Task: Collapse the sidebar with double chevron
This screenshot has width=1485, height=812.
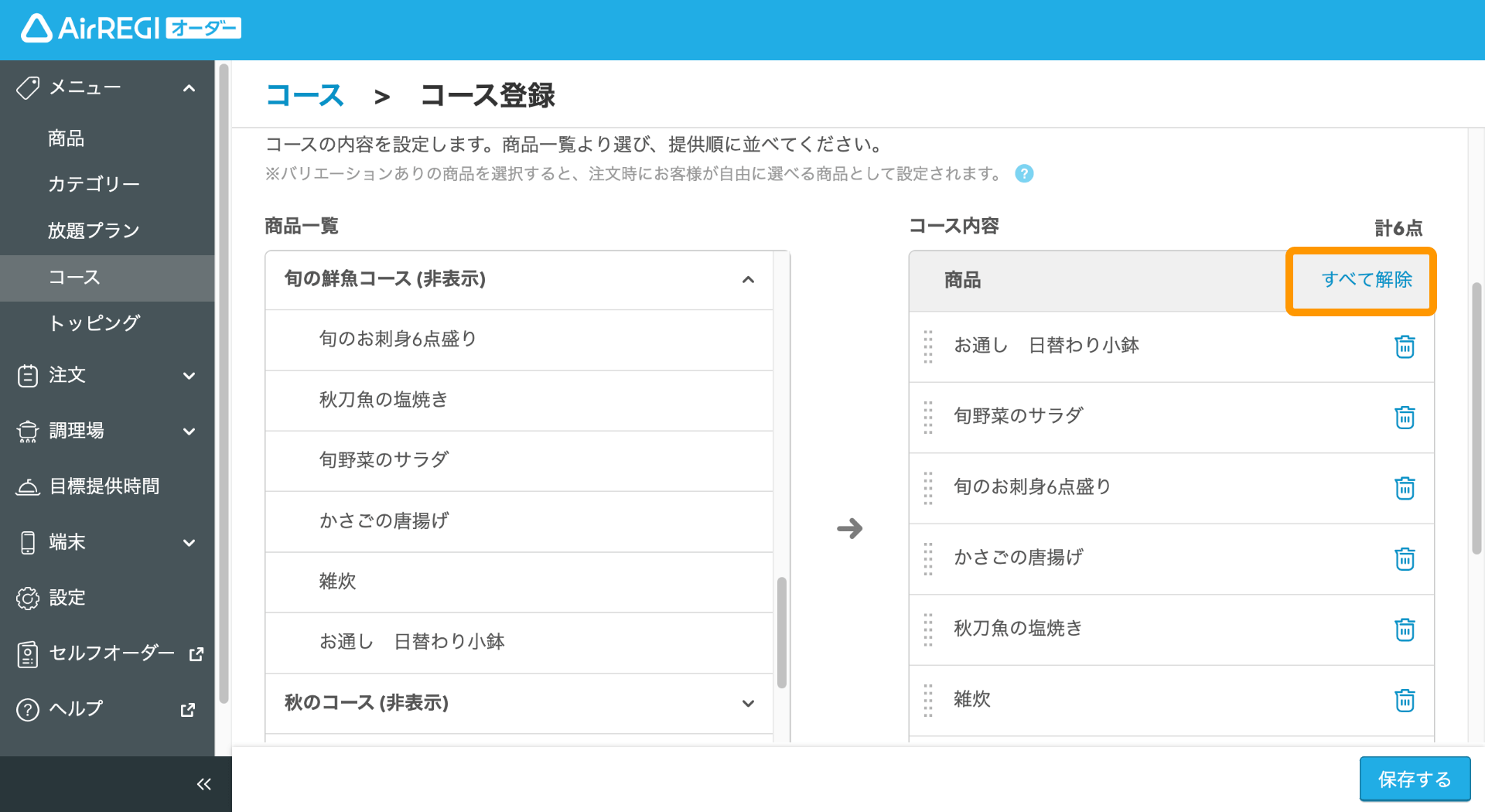Action: (203, 784)
